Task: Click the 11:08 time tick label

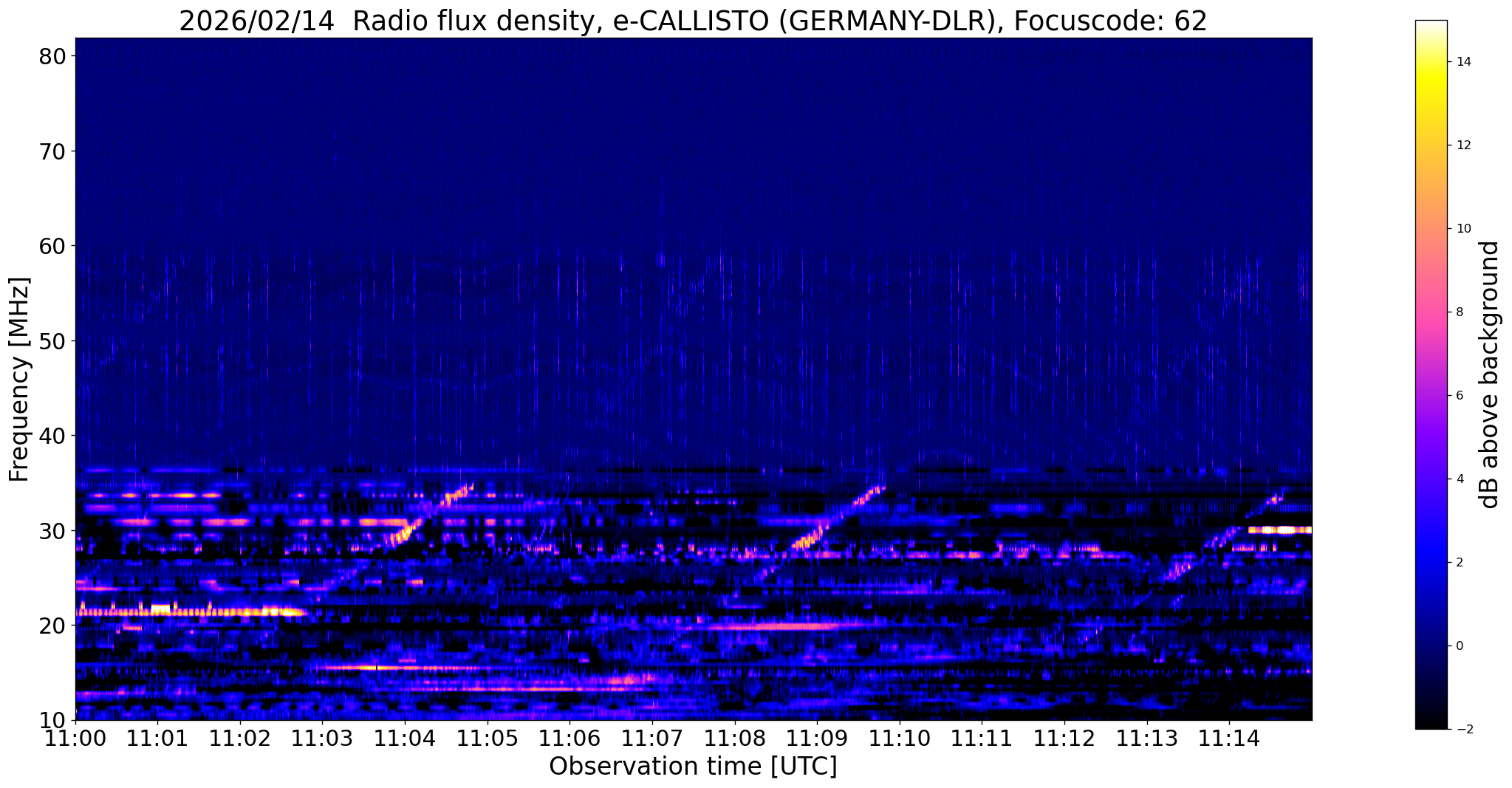Action: pos(735,738)
